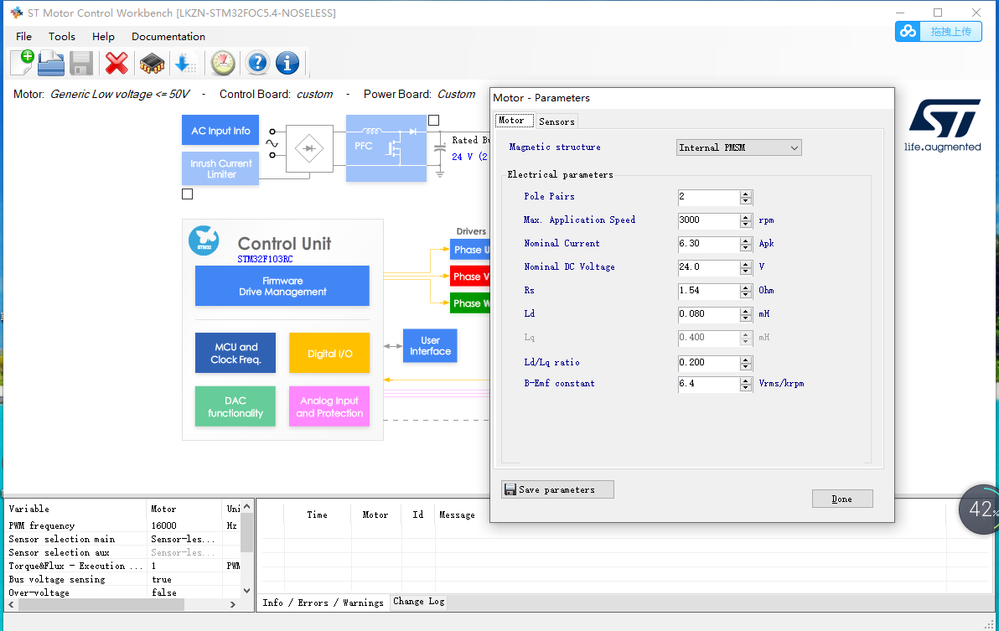Toggle the checkbox beside the PFC block

click(433, 120)
